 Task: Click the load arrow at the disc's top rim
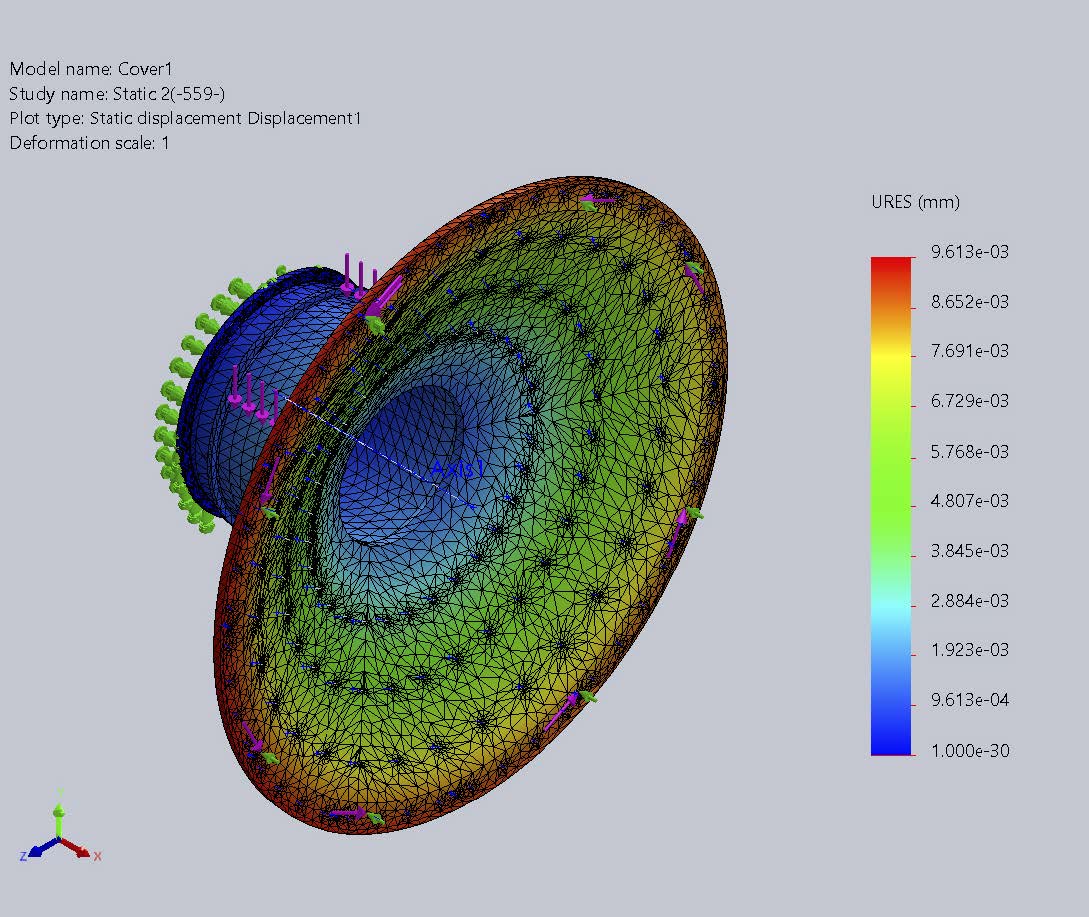tap(598, 200)
